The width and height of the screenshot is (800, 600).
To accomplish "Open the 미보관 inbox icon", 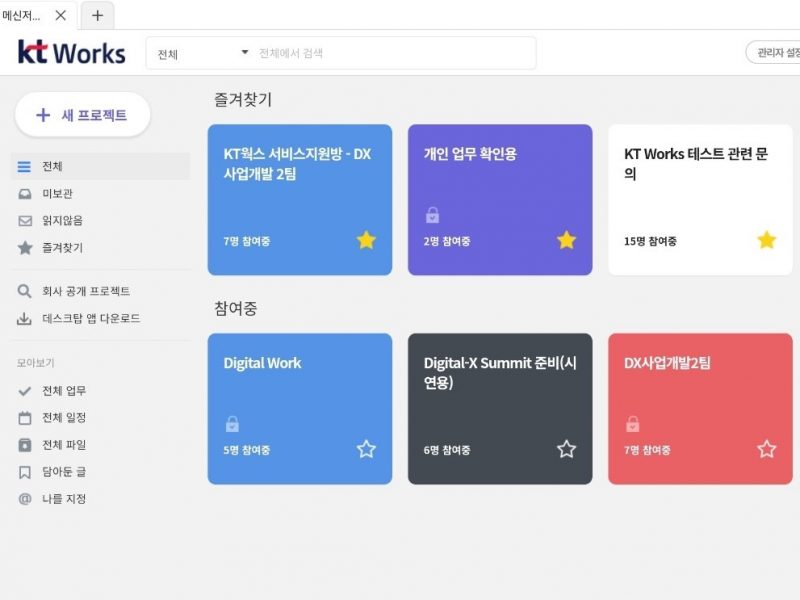I will (24, 194).
